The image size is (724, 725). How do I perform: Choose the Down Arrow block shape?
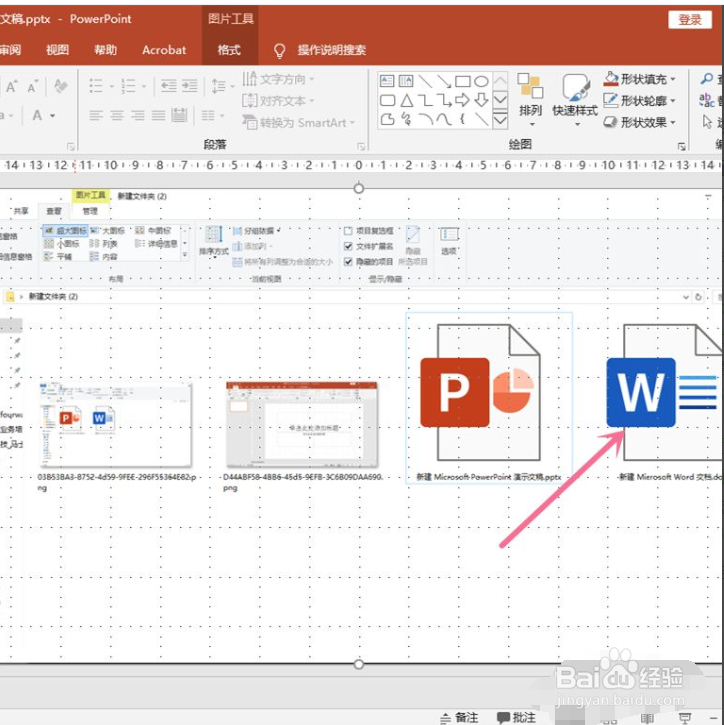(x=481, y=100)
